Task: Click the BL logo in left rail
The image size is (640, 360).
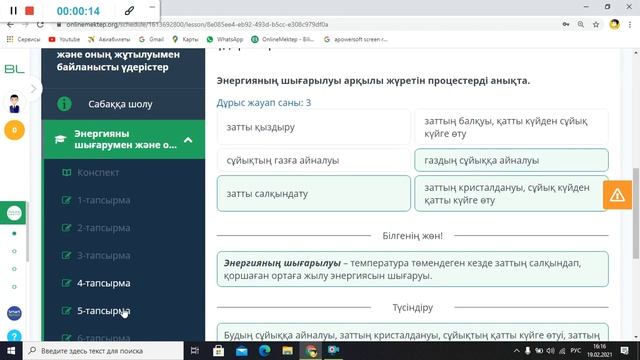Action: (14, 69)
